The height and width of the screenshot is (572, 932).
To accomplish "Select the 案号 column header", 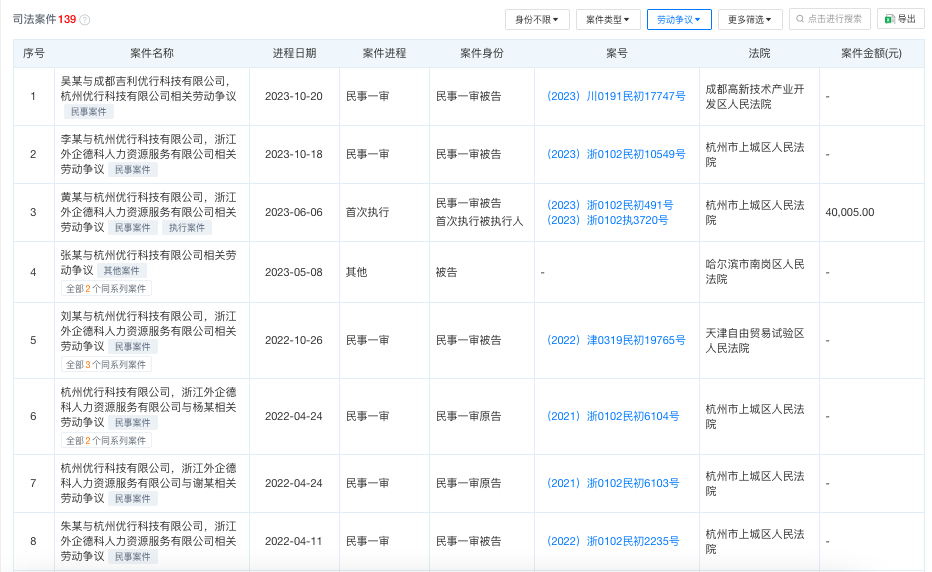I will (x=616, y=54).
